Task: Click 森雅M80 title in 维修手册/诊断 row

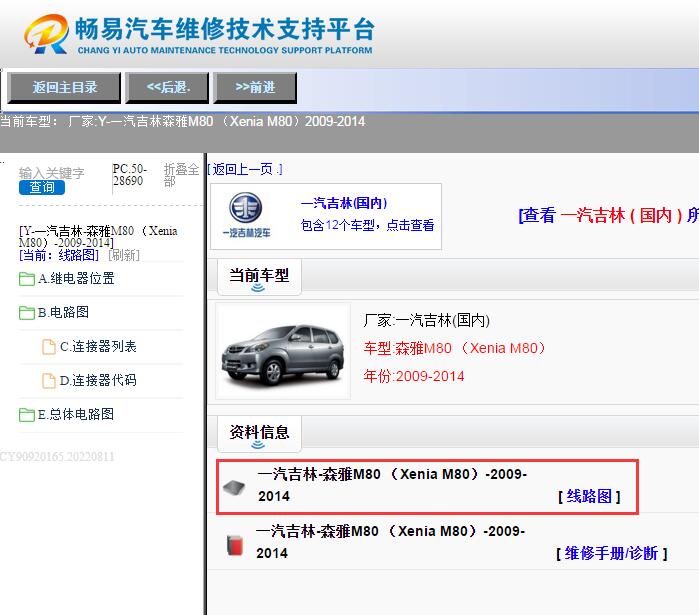Action: coord(390,542)
